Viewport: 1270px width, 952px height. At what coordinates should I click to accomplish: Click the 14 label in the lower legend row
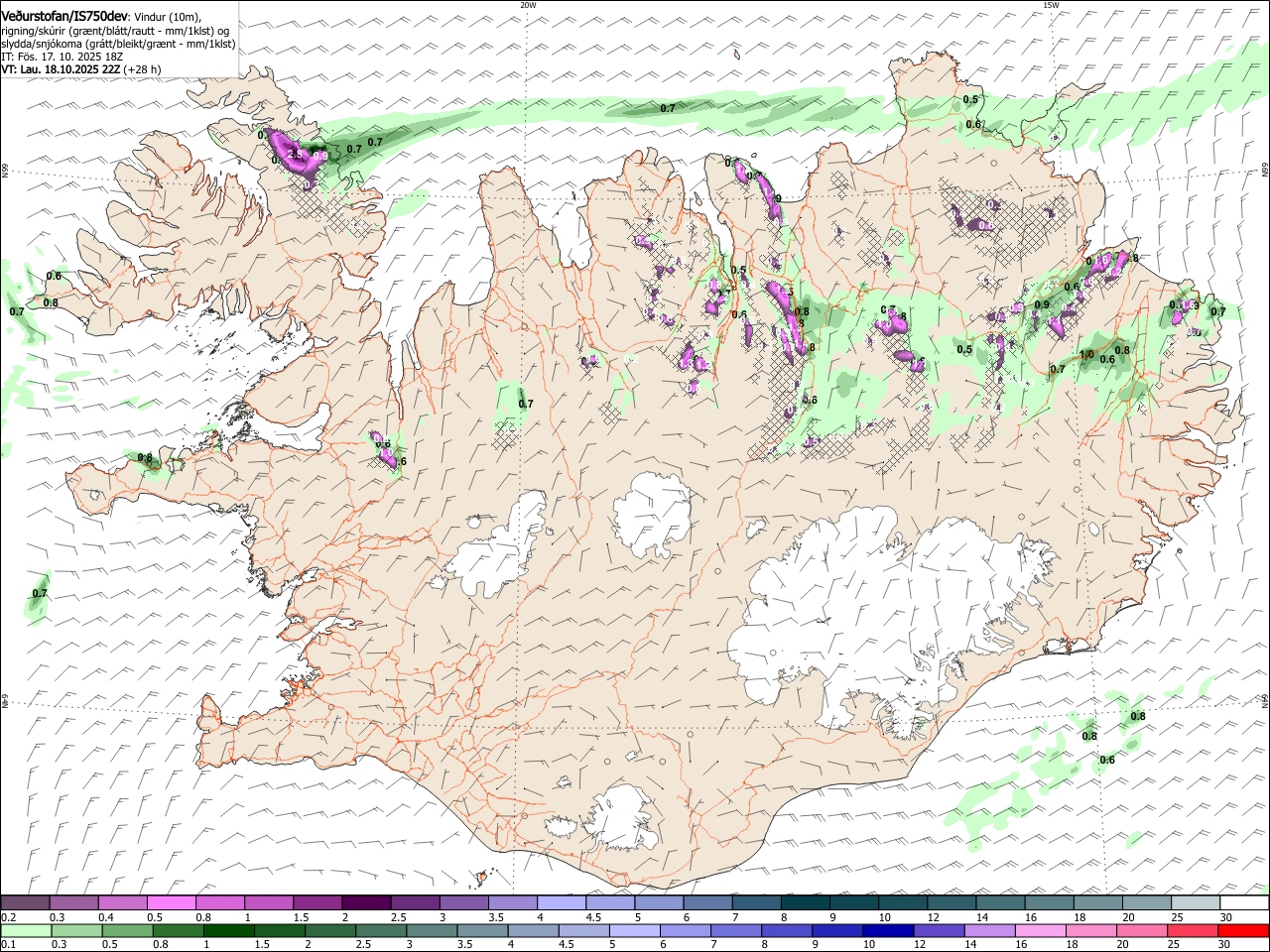click(x=972, y=944)
